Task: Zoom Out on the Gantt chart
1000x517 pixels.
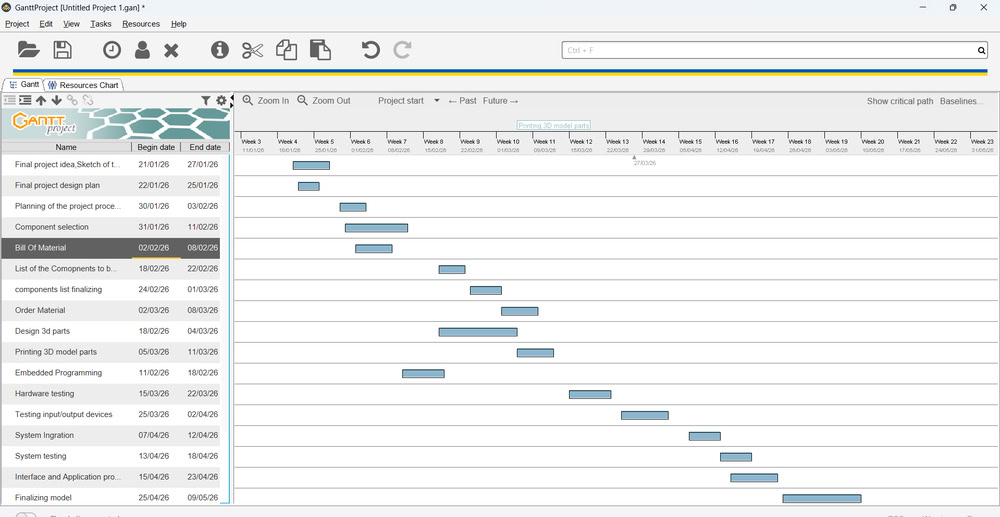Action: (x=324, y=101)
